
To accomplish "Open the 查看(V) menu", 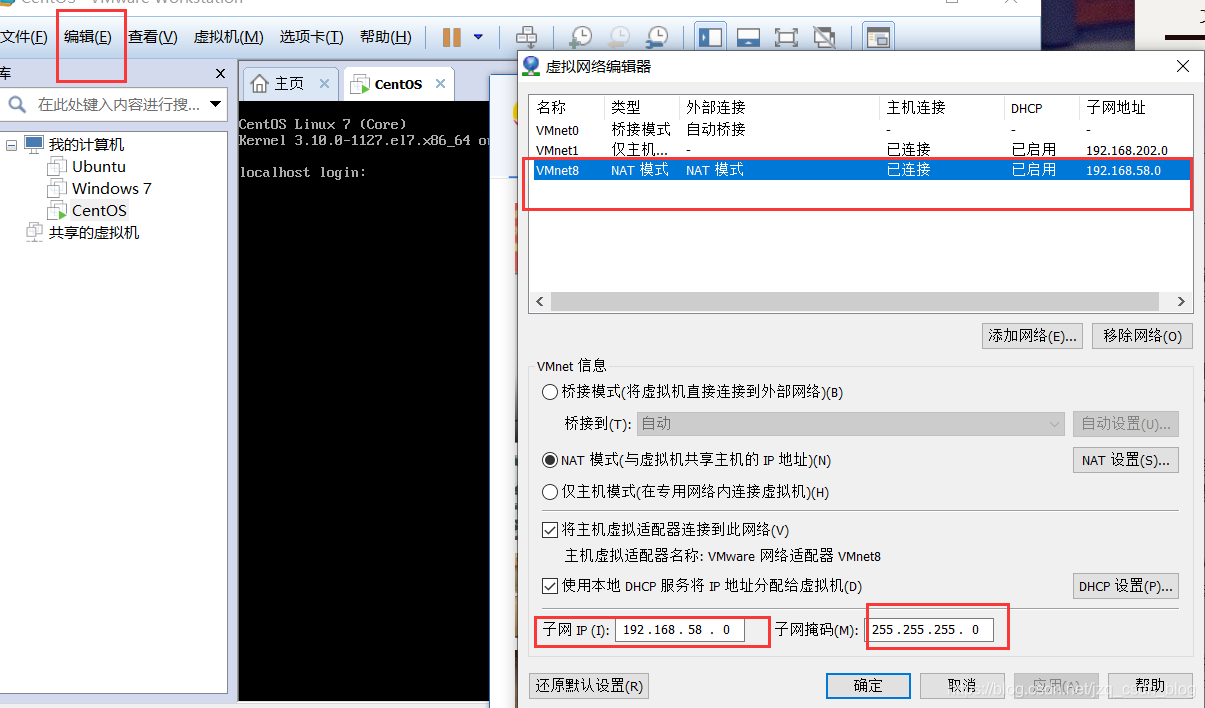I will click(153, 37).
